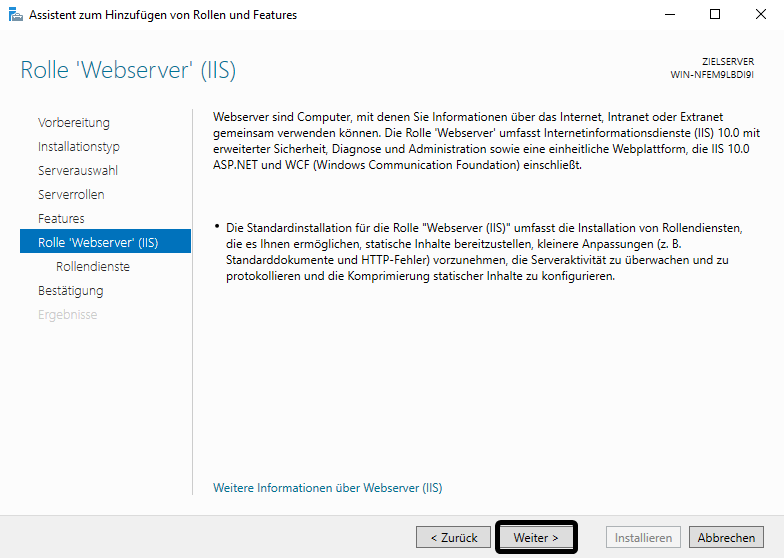The image size is (784, 558).
Task: Cancel the wizard with Abbrechen
Action: click(x=726, y=538)
